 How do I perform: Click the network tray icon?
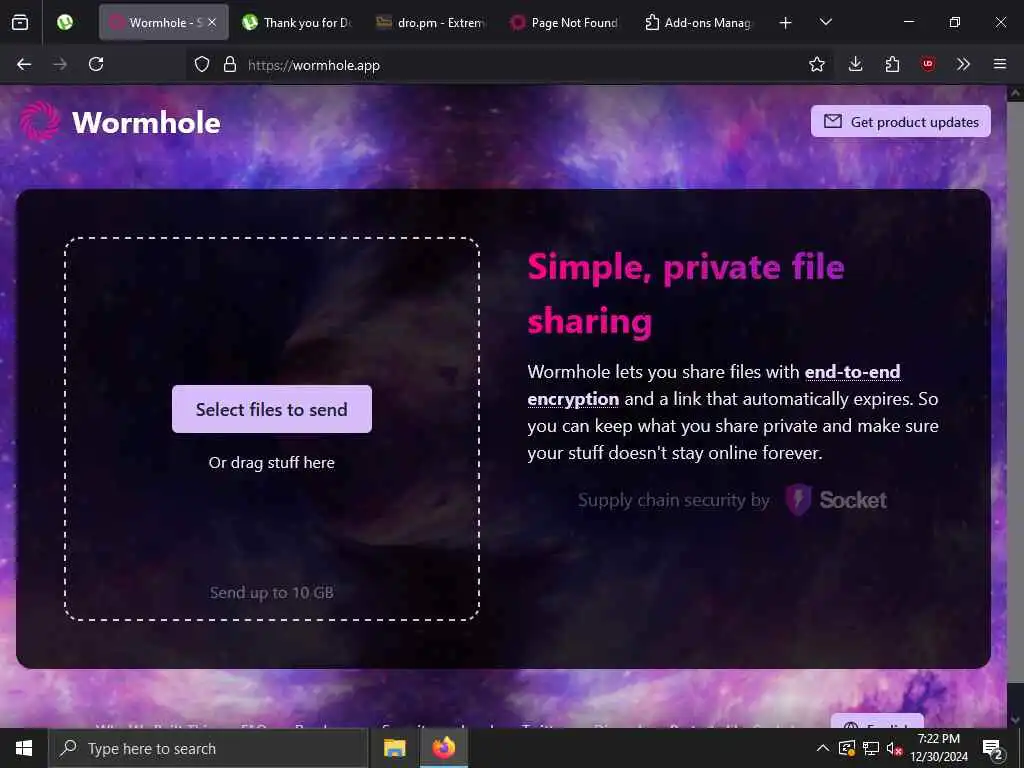pyautogui.click(x=871, y=748)
